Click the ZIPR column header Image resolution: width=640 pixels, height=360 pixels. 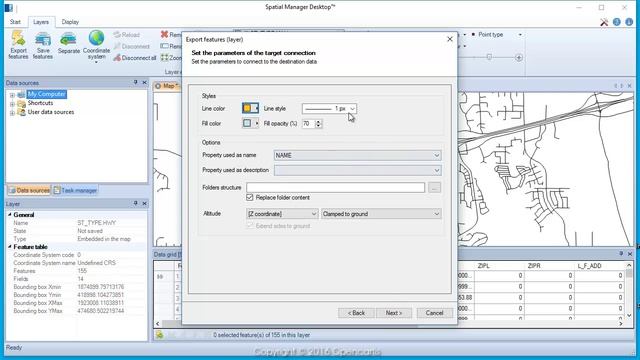[549, 266]
